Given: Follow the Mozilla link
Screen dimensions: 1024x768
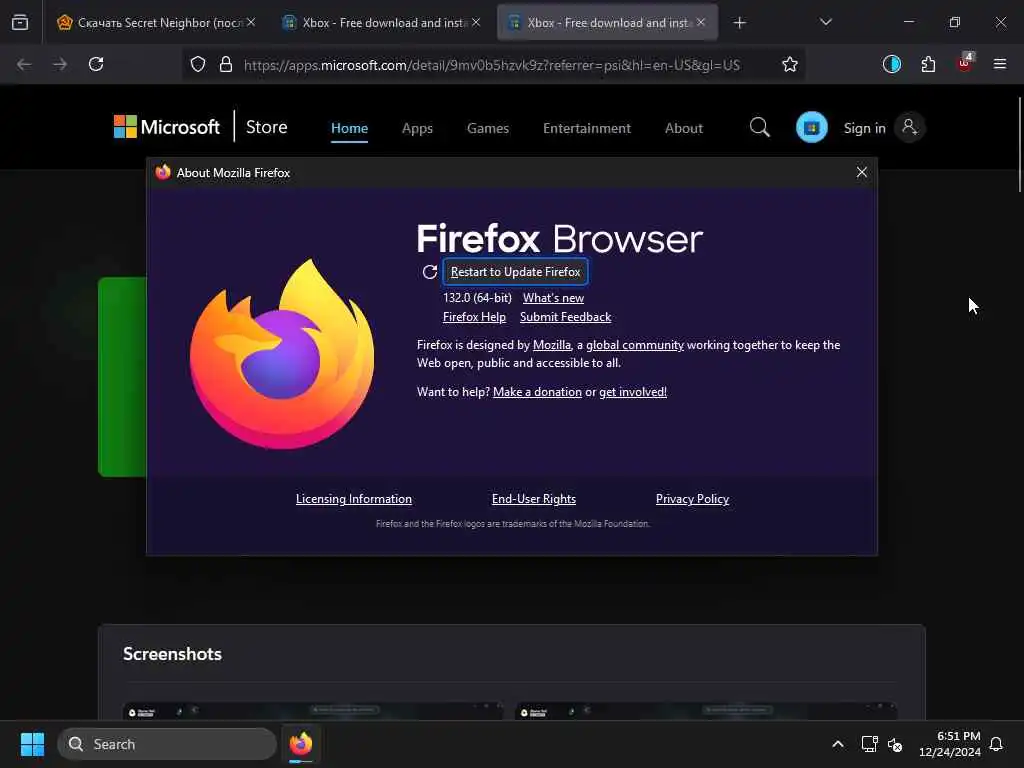Looking at the screenshot, I should 552,345.
